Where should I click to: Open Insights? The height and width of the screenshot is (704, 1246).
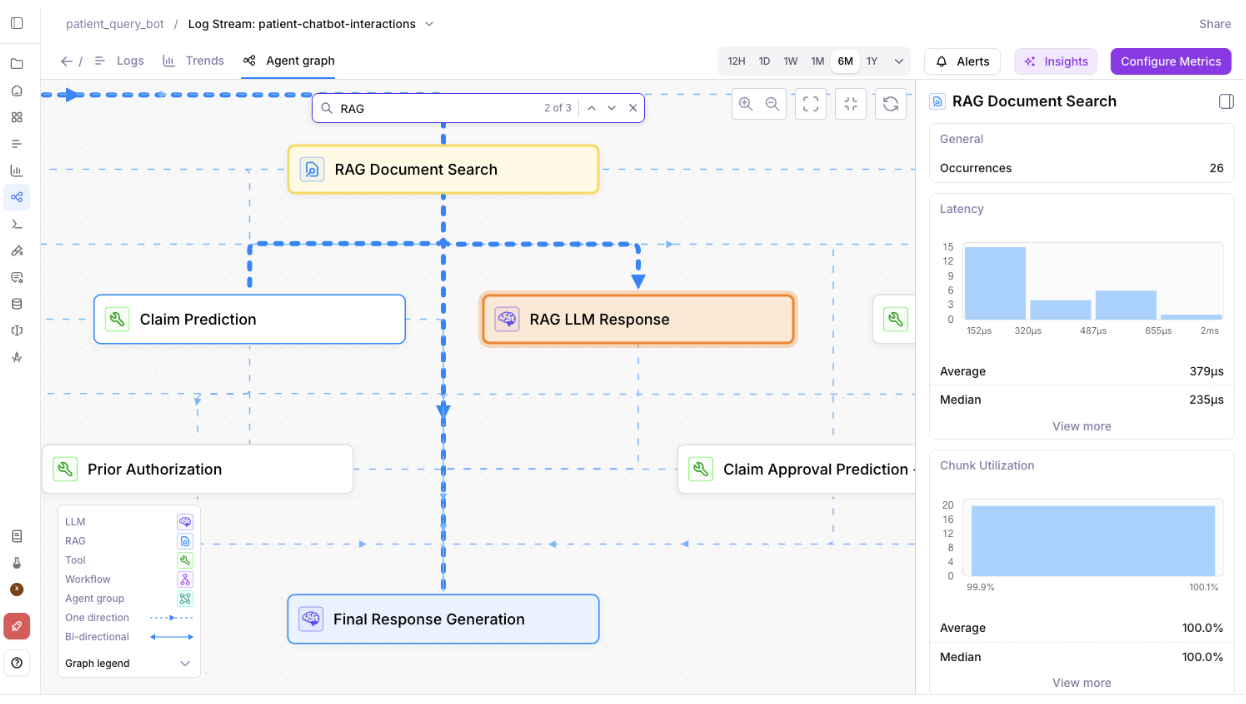[x=1055, y=61]
